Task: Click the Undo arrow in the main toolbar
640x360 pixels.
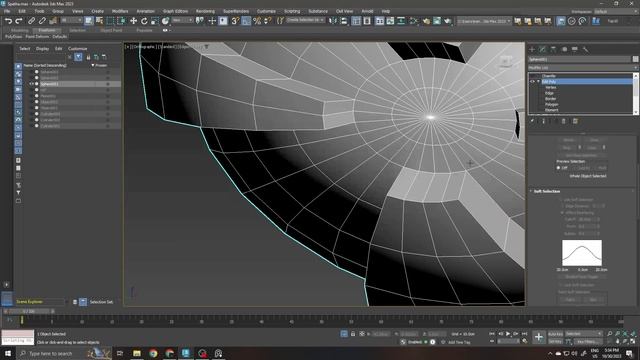Action: pos(8,21)
